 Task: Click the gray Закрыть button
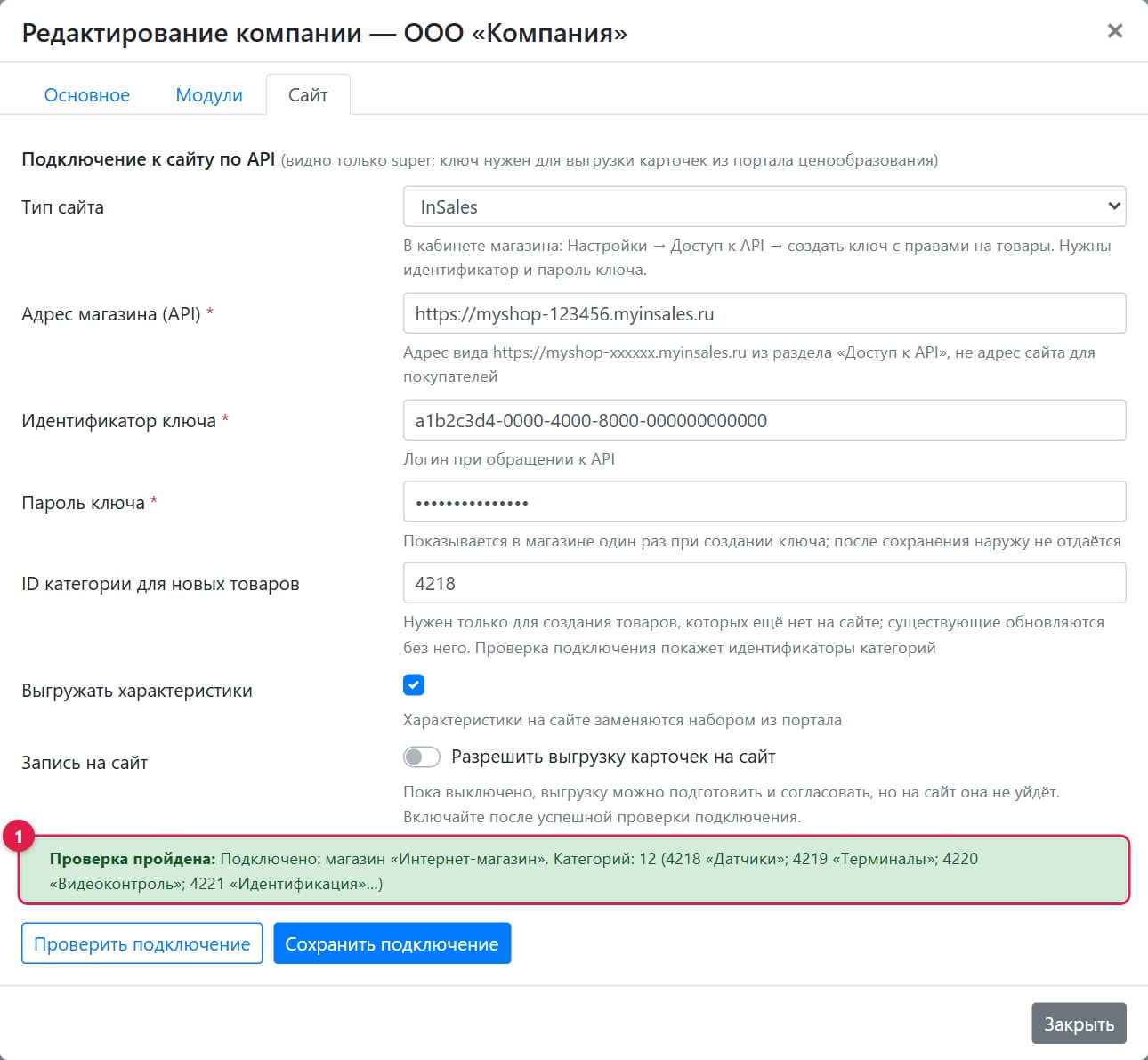[x=1079, y=1024]
